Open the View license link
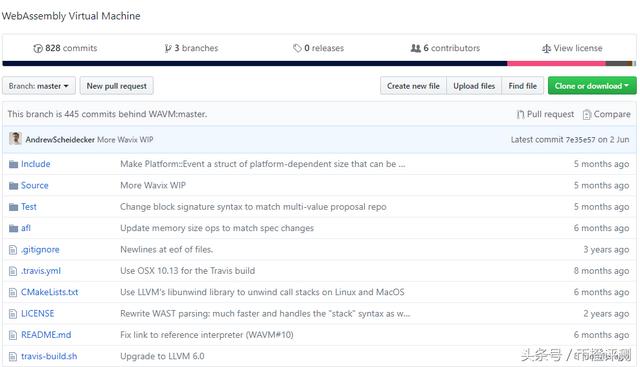 click(x=572, y=48)
